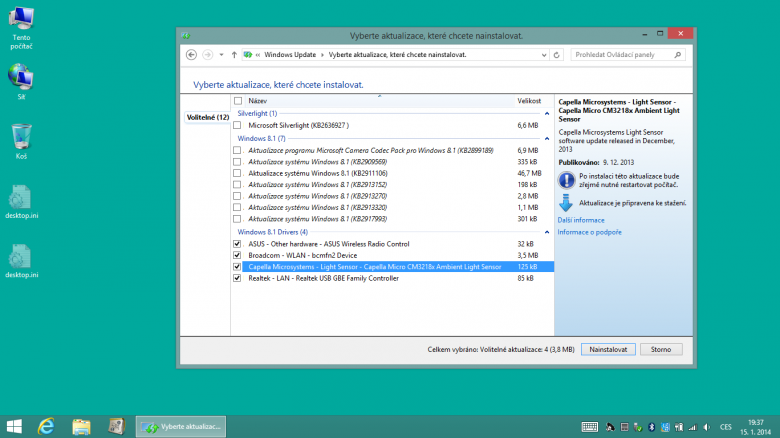The image size is (780, 438).
Task: Open the touch keyboard from taskbar
Action: [589, 427]
